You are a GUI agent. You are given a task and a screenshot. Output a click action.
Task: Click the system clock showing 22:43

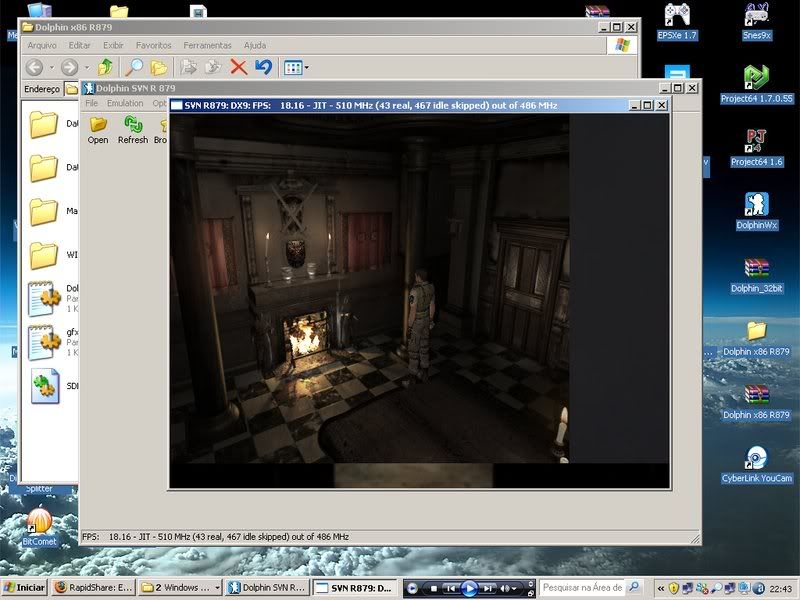pos(781,589)
